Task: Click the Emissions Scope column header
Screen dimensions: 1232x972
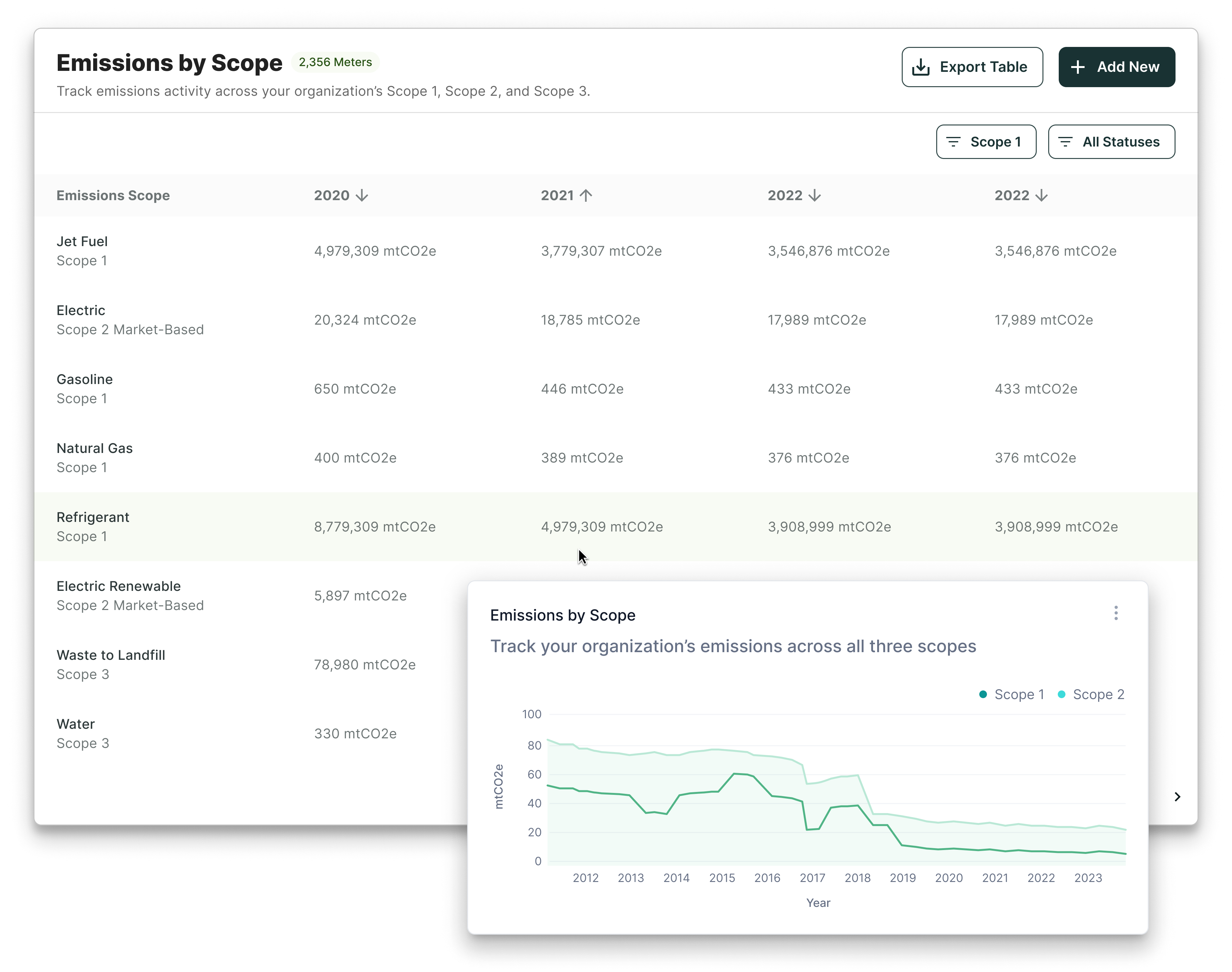Action: coord(113,195)
